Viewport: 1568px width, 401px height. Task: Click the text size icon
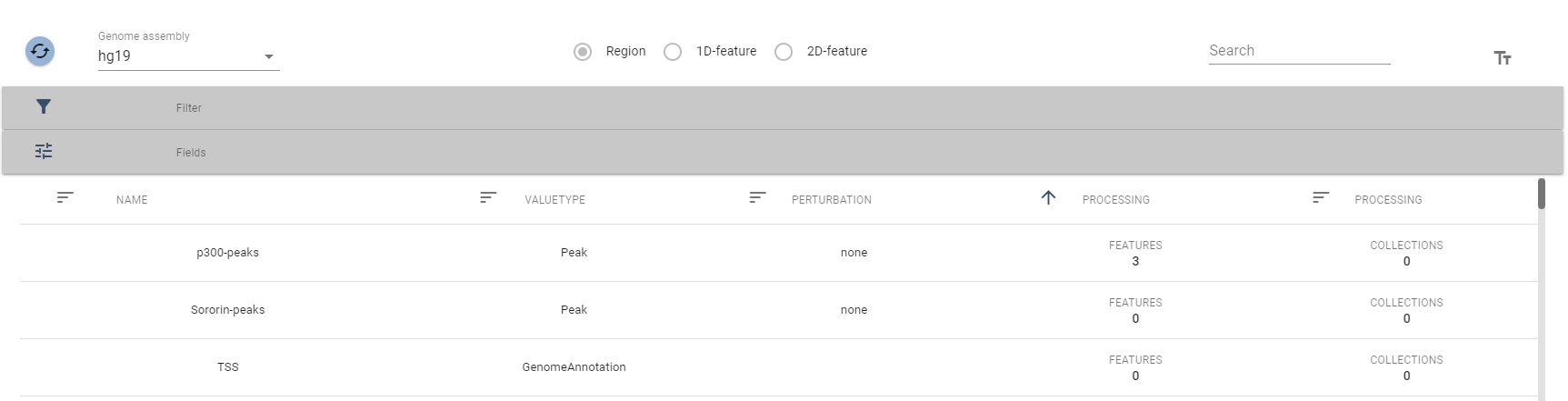[1502, 58]
